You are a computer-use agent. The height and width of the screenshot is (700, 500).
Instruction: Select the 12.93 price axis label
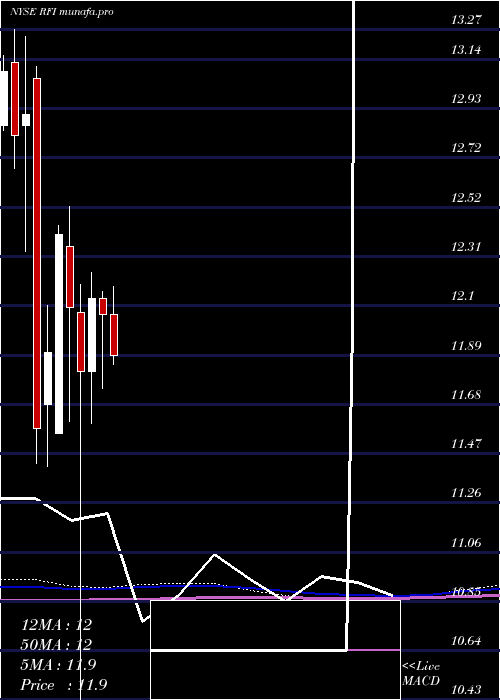[x=466, y=99]
